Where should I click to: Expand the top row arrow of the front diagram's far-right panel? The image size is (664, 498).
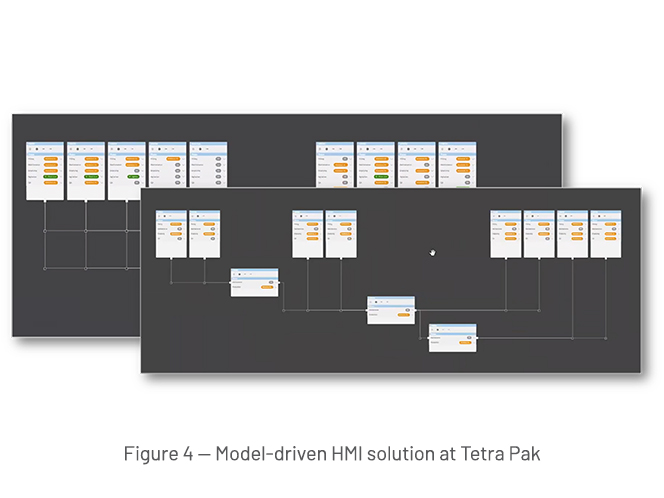pos(619,224)
